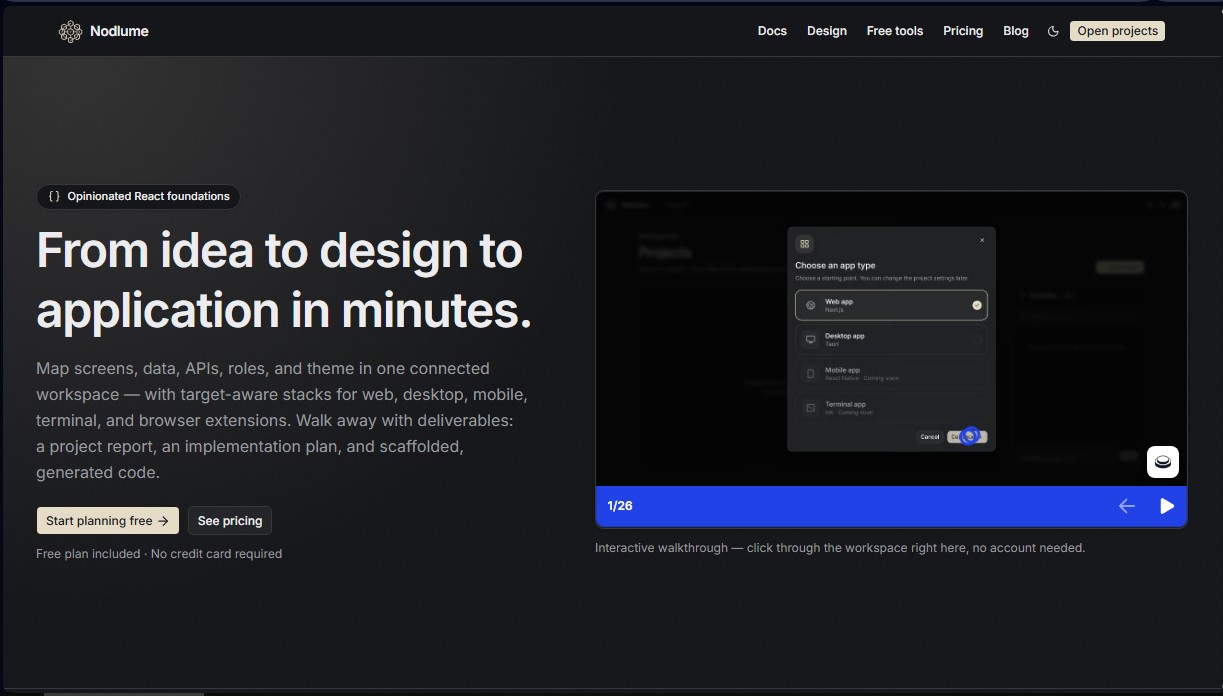Click Start planning free
Image resolution: width=1223 pixels, height=696 pixels.
[x=108, y=521]
